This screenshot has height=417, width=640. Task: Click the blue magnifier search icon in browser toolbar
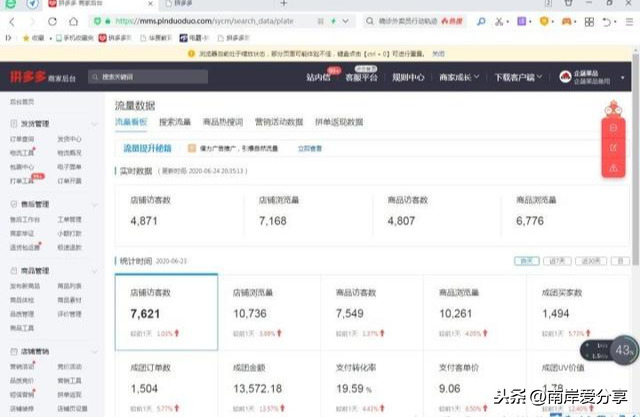pos(481,21)
